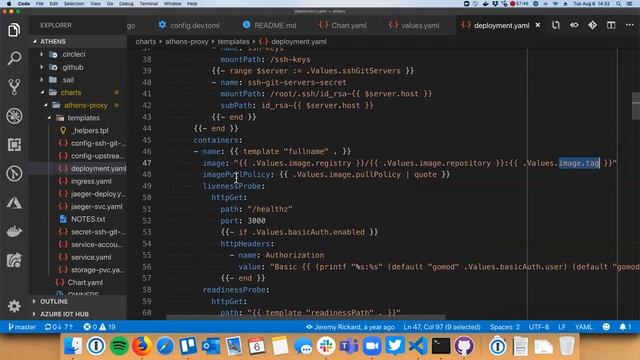This screenshot has height=360, width=640.
Task: Open the editor More Actions ellipsis
Action: (x=630, y=25)
